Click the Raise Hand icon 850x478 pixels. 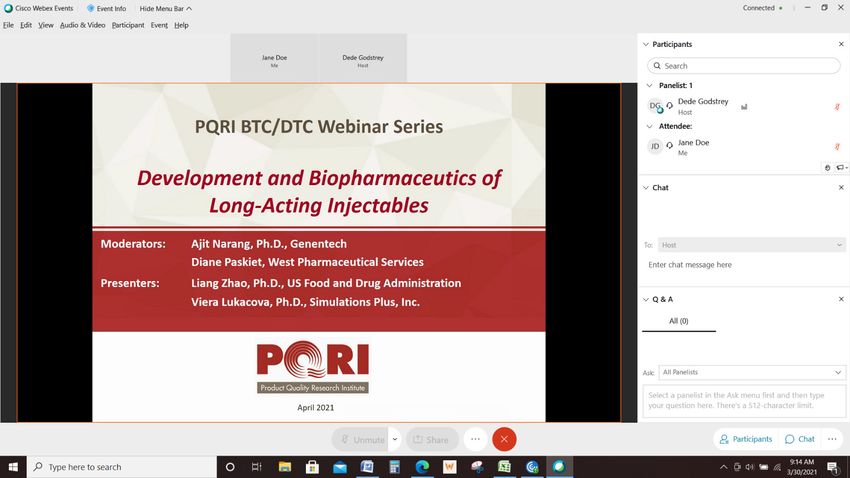click(x=827, y=168)
